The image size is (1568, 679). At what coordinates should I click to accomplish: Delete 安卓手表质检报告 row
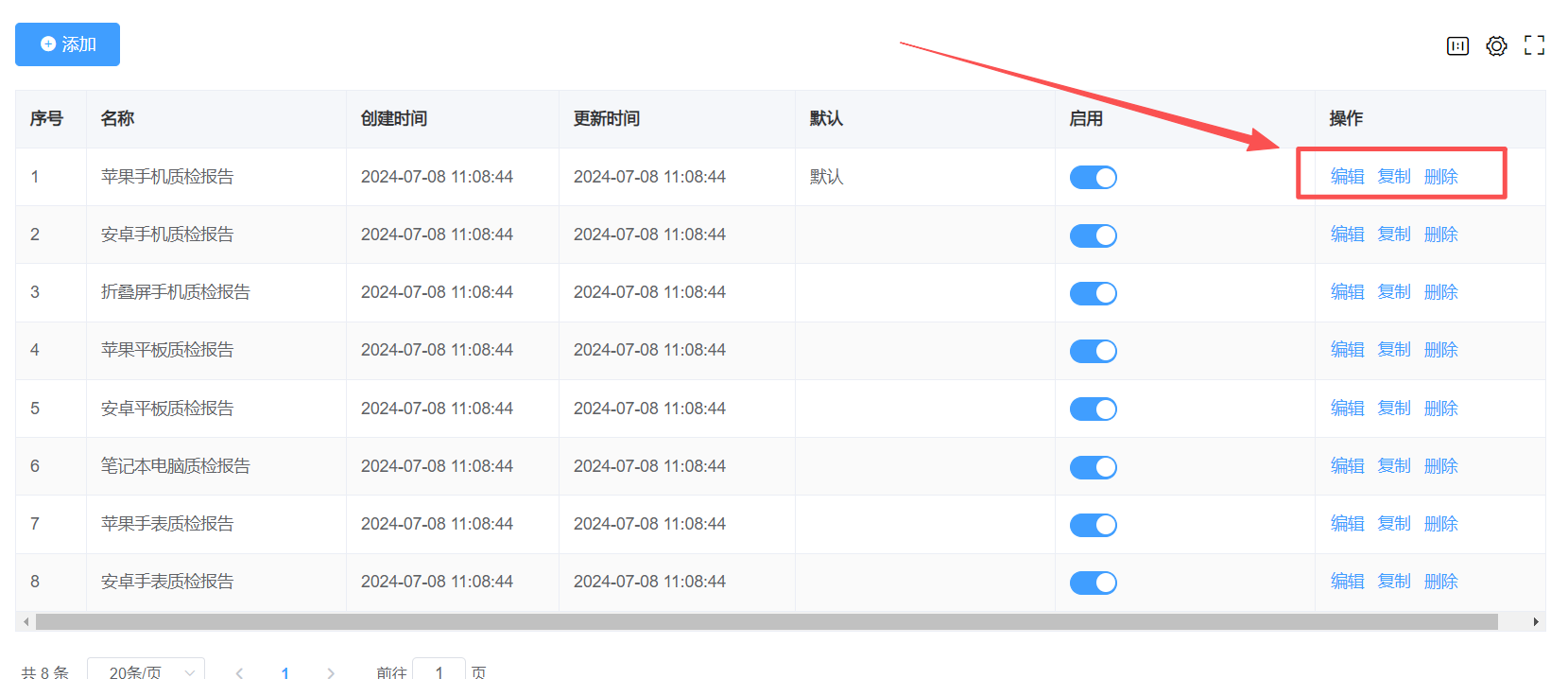1440,582
